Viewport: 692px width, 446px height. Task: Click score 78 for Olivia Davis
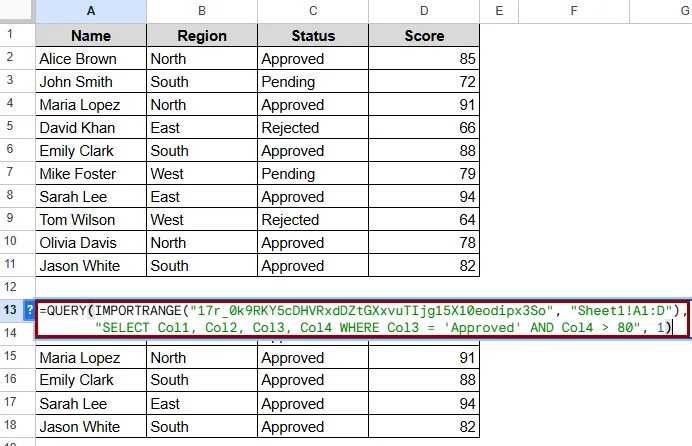[x=424, y=243]
